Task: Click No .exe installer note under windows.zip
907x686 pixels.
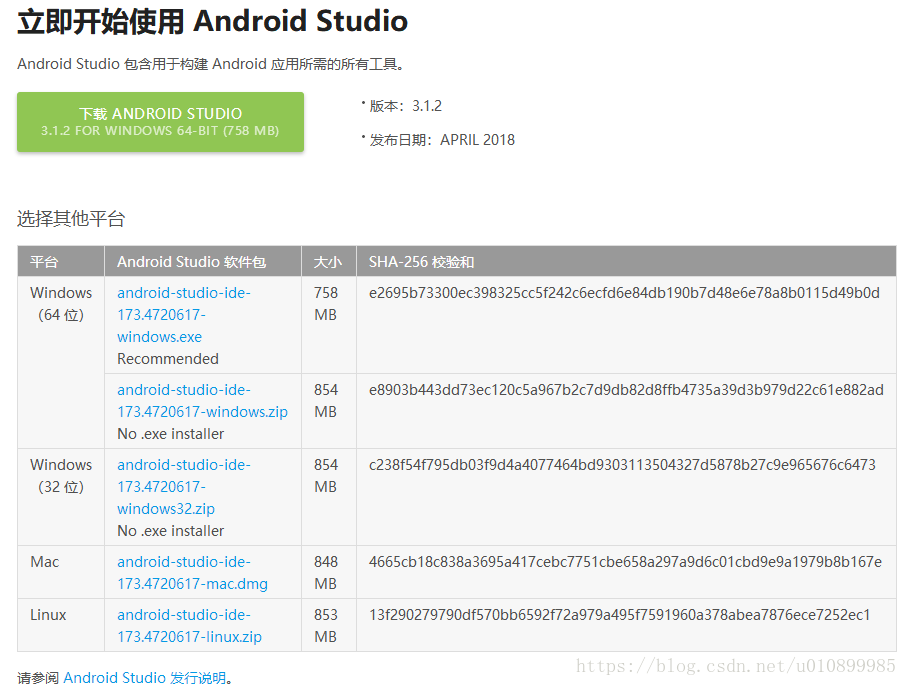Action: click(x=170, y=434)
